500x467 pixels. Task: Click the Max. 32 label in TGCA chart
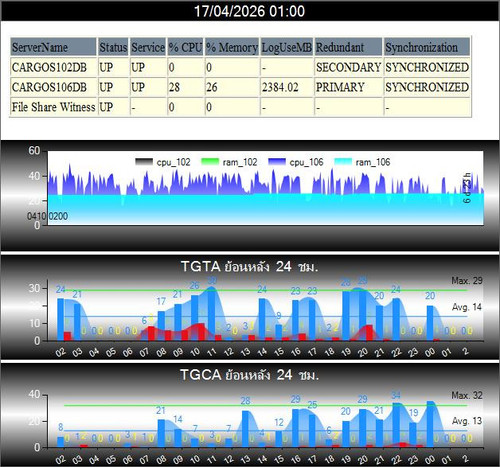467,395
